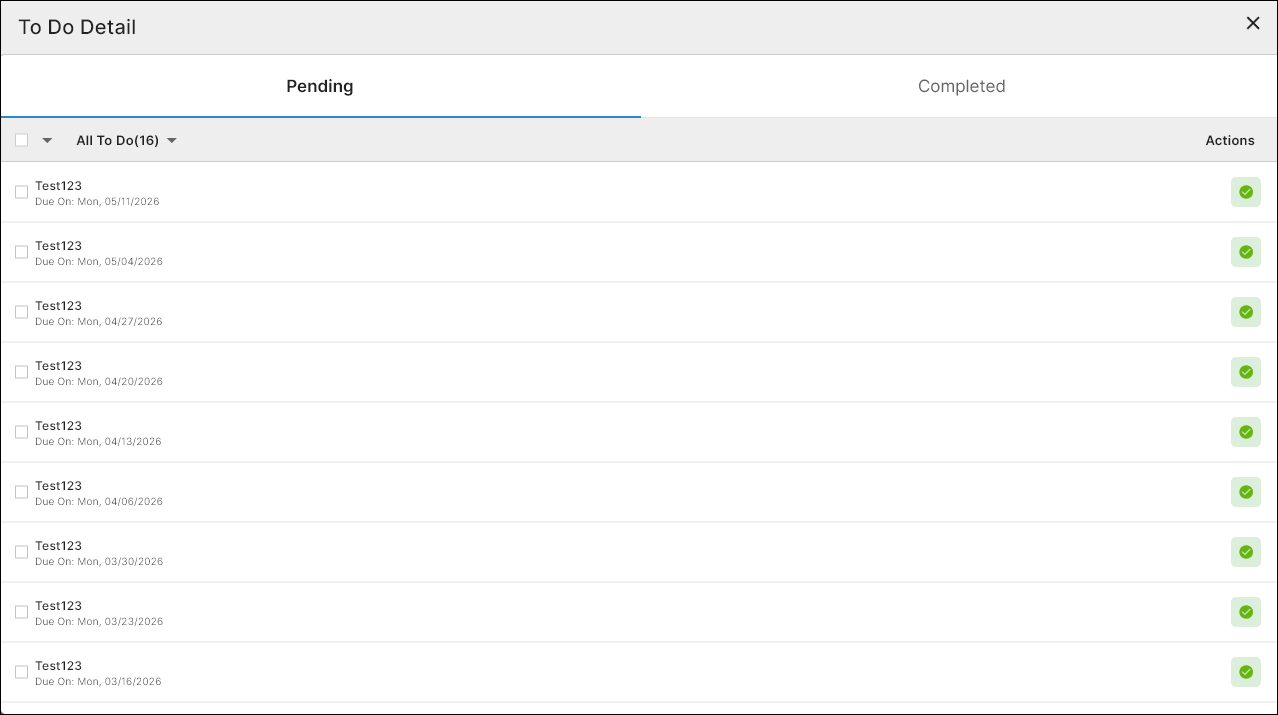Tick the checkbox for 03/16/2026 task

[x=22, y=672]
